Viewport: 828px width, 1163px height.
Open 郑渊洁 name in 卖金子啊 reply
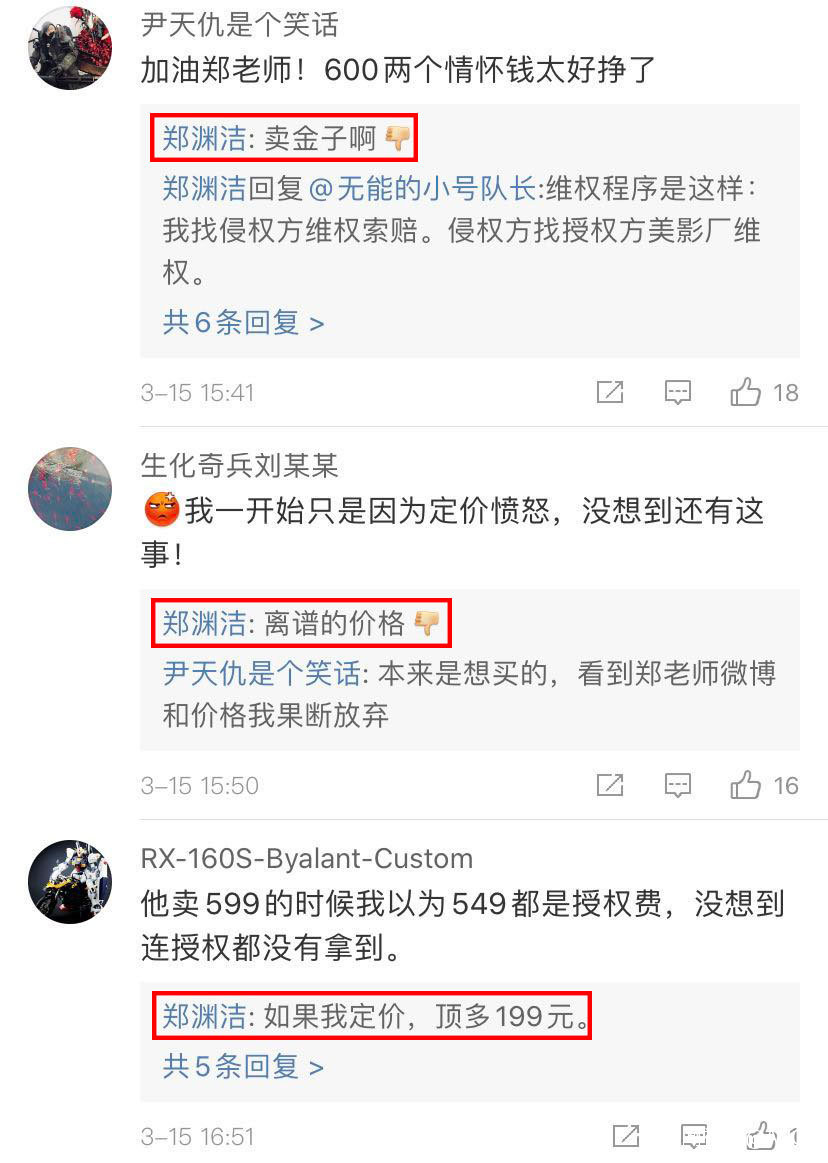pos(204,138)
